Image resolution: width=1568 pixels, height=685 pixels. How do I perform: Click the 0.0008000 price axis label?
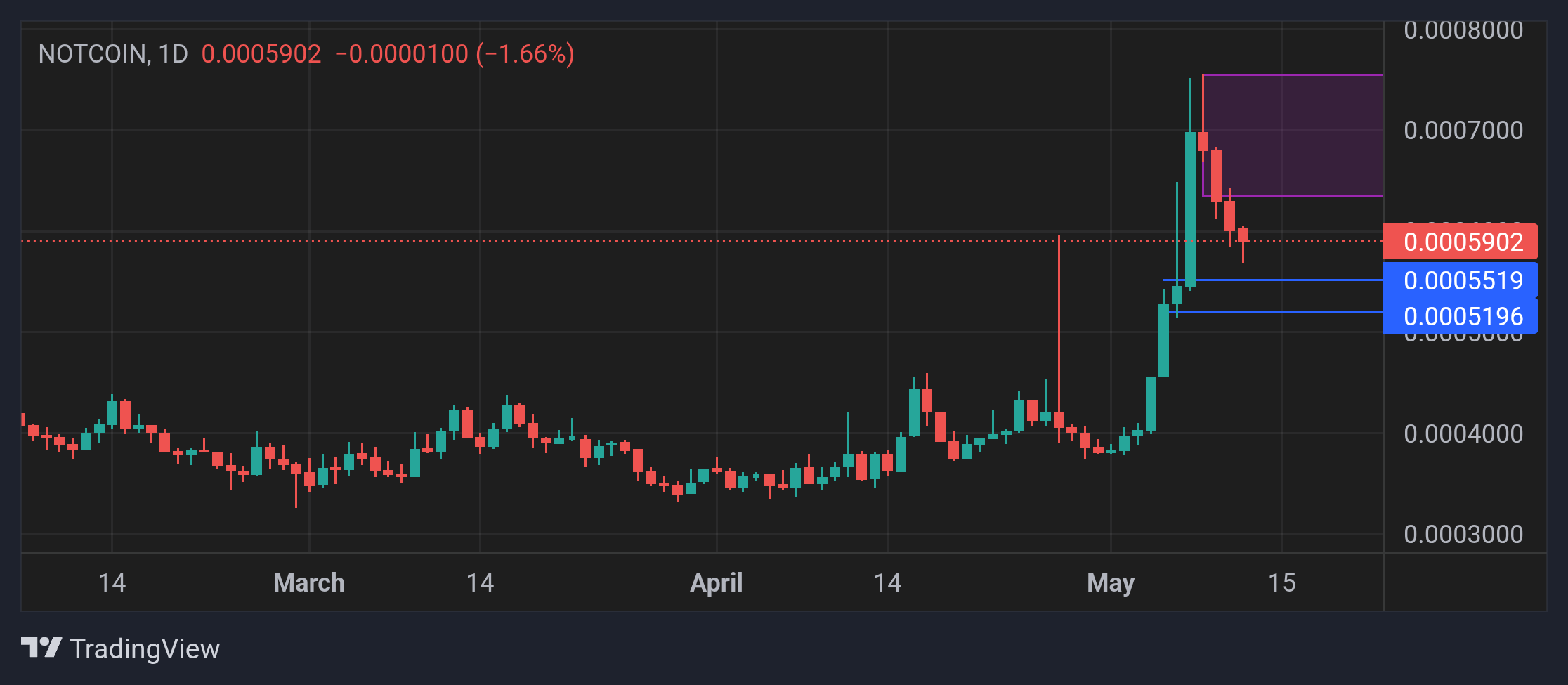coord(1463,30)
